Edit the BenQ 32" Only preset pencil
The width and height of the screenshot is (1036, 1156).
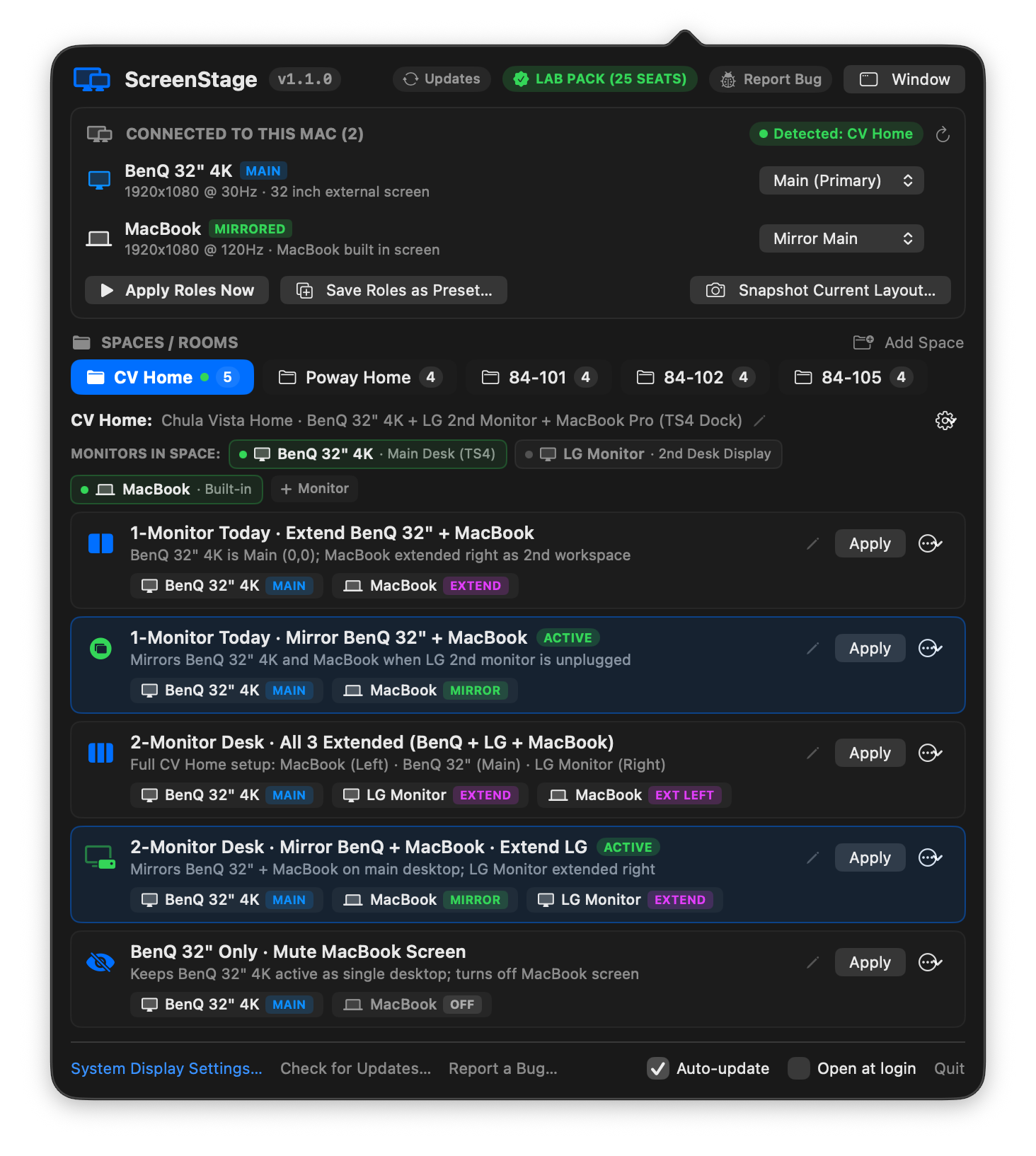point(813,962)
